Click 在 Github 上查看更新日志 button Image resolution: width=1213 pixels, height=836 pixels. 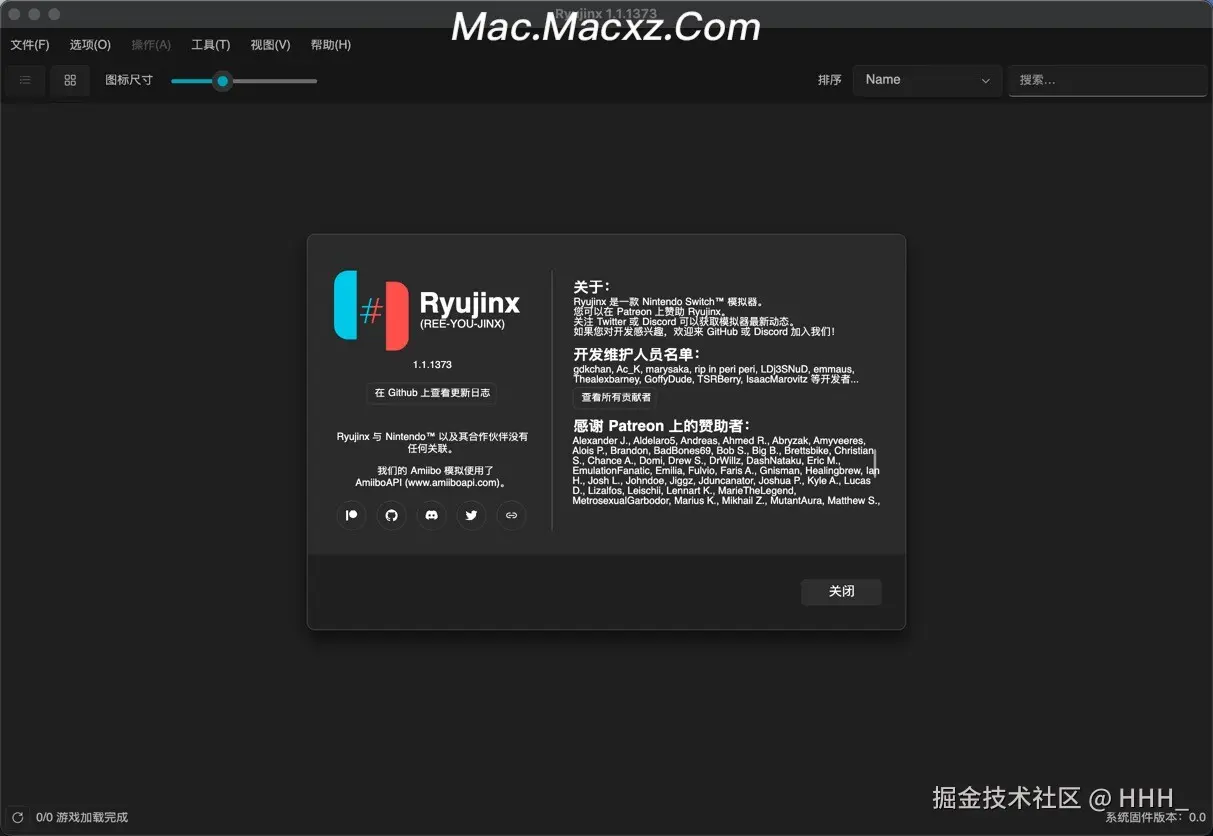[x=432, y=393]
